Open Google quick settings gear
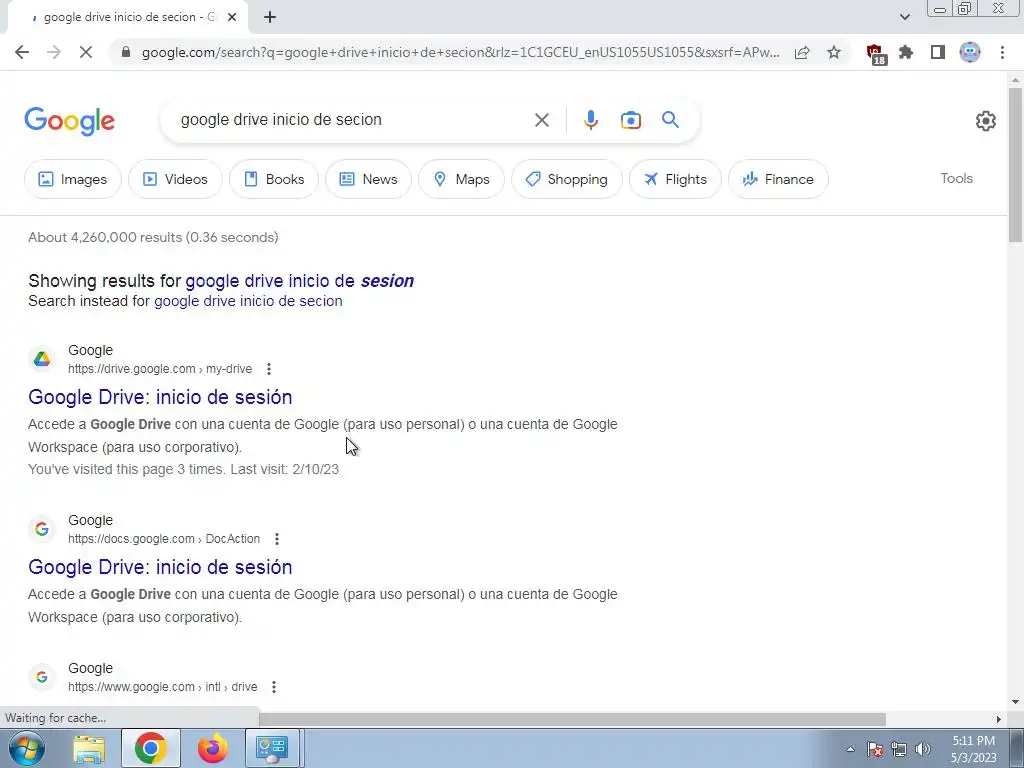The image size is (1024, 768). tap(985, 121)
